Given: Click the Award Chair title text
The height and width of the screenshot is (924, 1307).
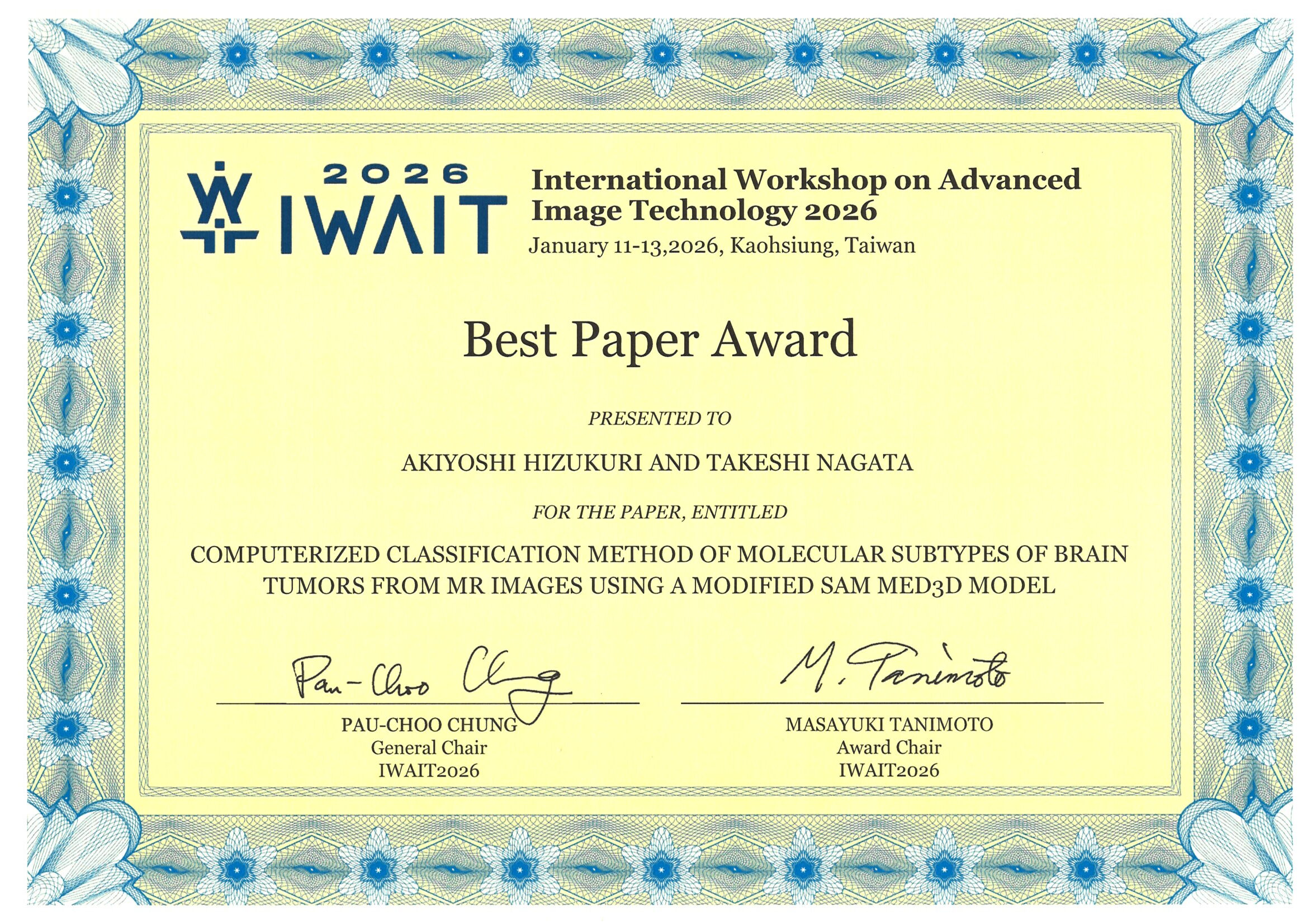Looking at the screenshot, I should [889, 747].
